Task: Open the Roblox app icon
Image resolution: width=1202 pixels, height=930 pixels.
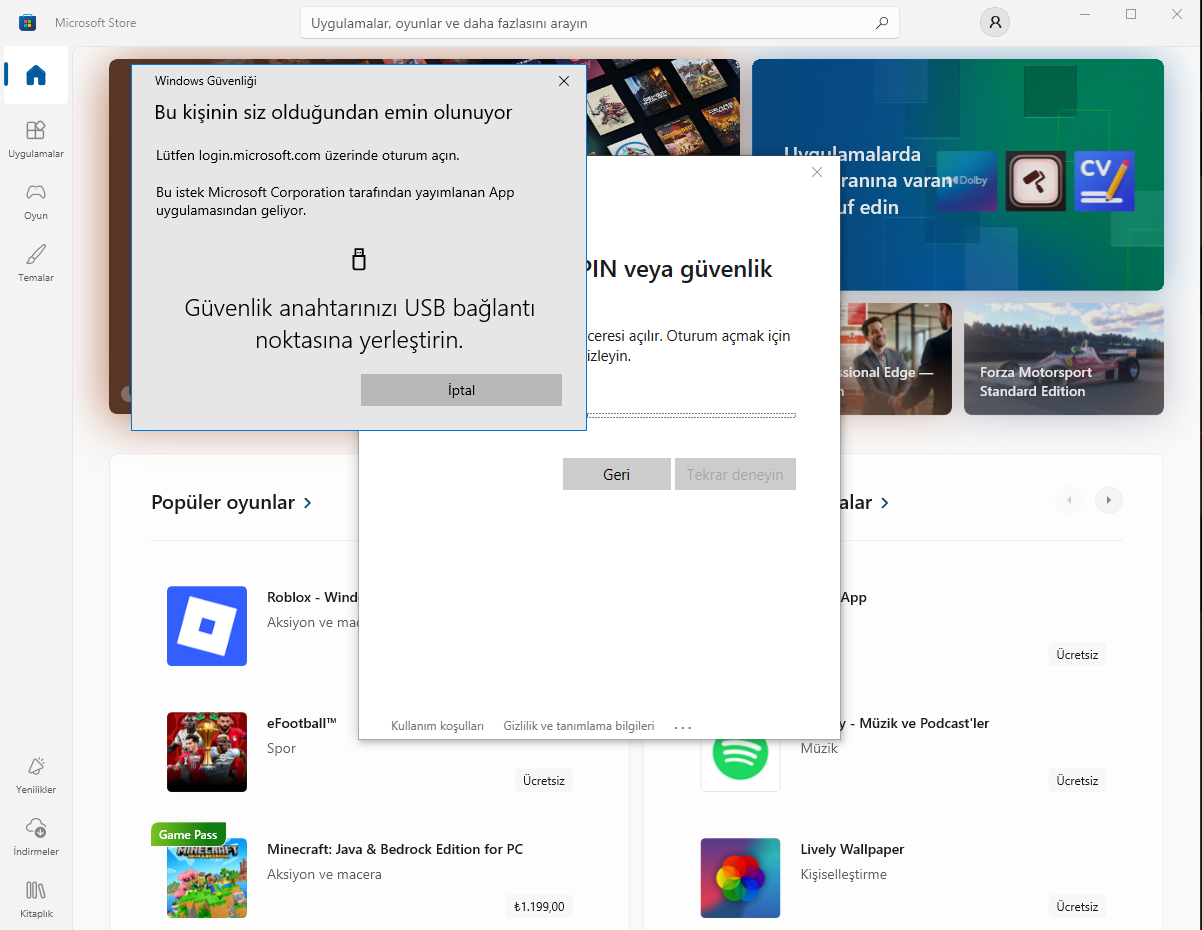Action: click(x=207, y=626)
